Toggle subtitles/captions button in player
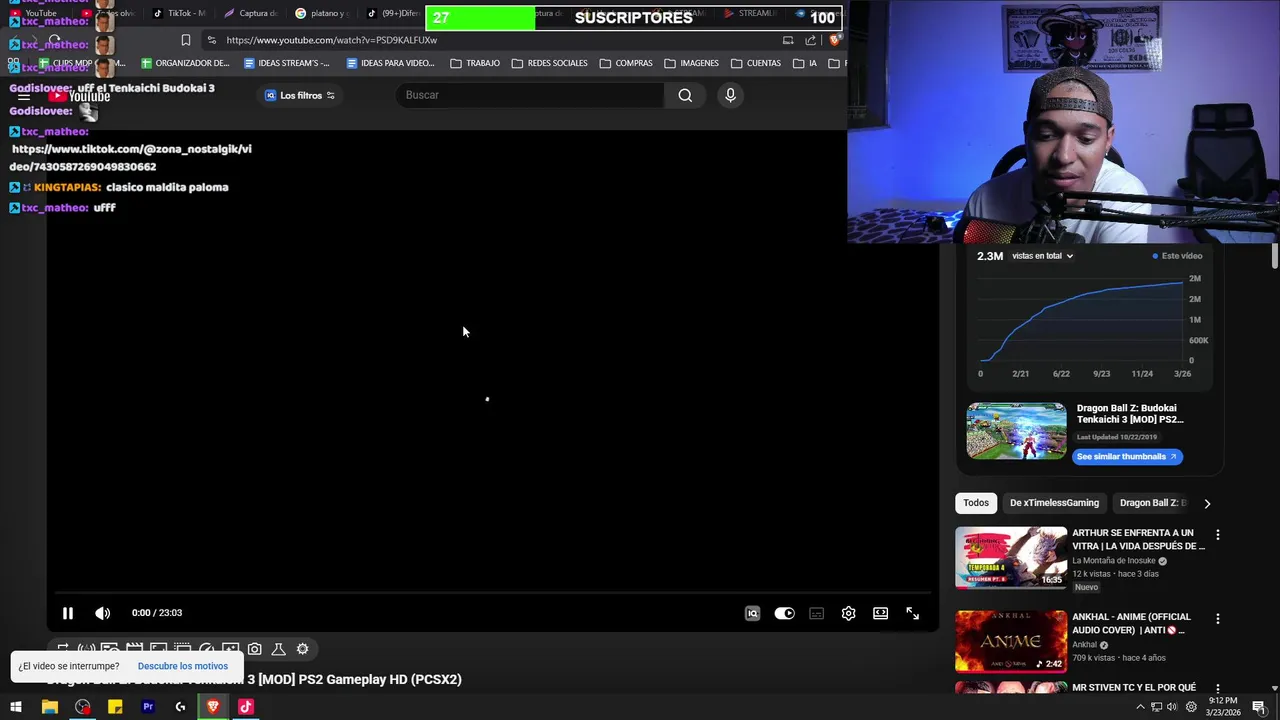 [x=816, y=614]
